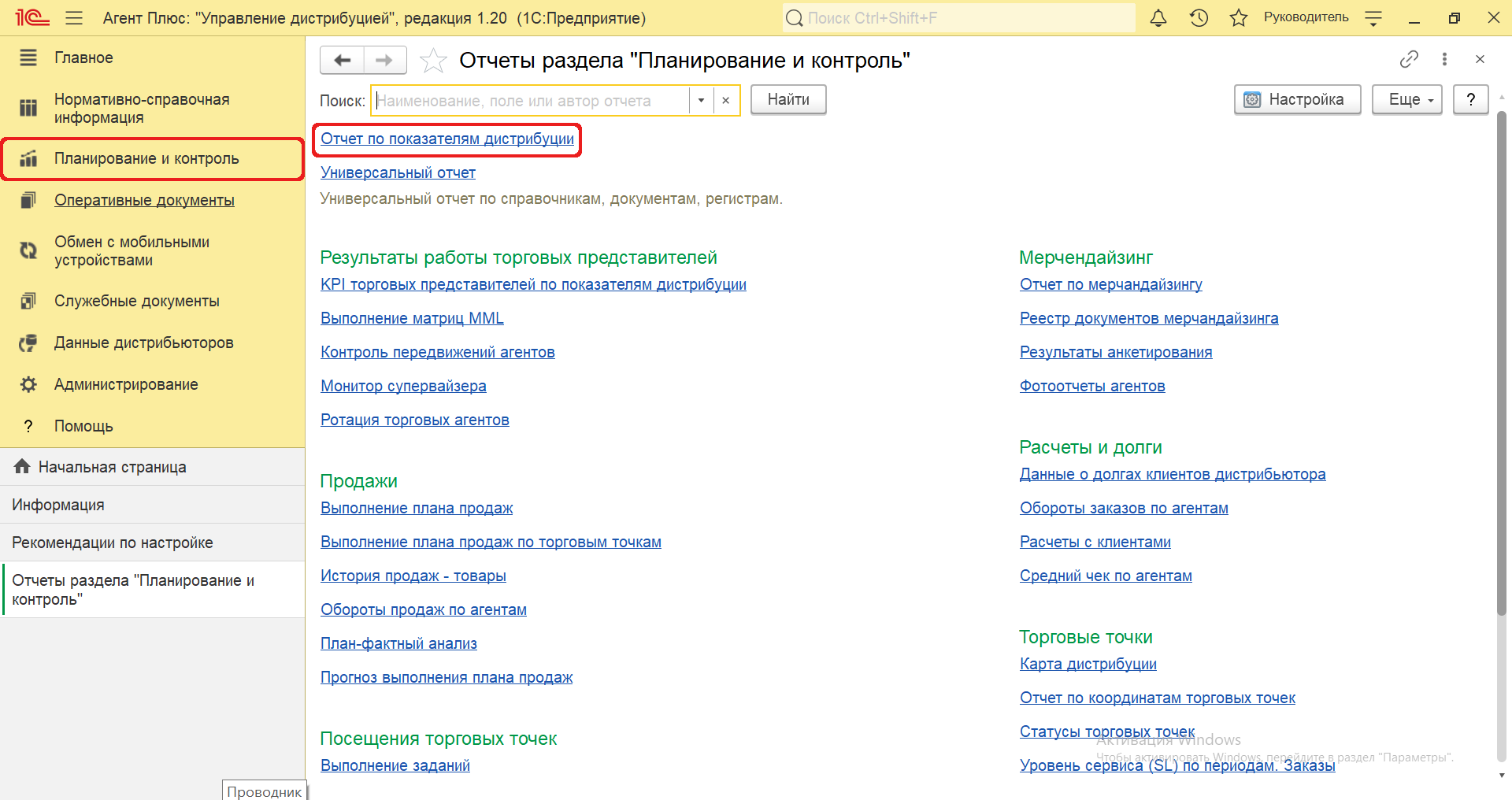This screenshot has height=800, width=1512.
Task: Open Выполнение плана продаж report
Action: click(x=417, y=509)
